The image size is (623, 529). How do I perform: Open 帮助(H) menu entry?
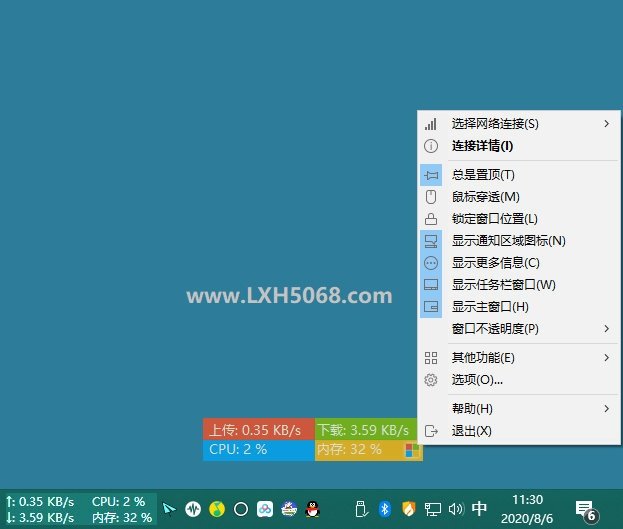point(519,409)
